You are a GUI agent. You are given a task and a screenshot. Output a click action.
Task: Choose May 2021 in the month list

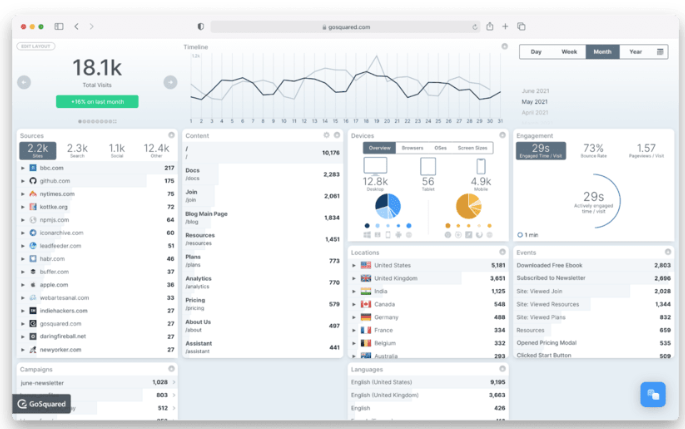534,102
